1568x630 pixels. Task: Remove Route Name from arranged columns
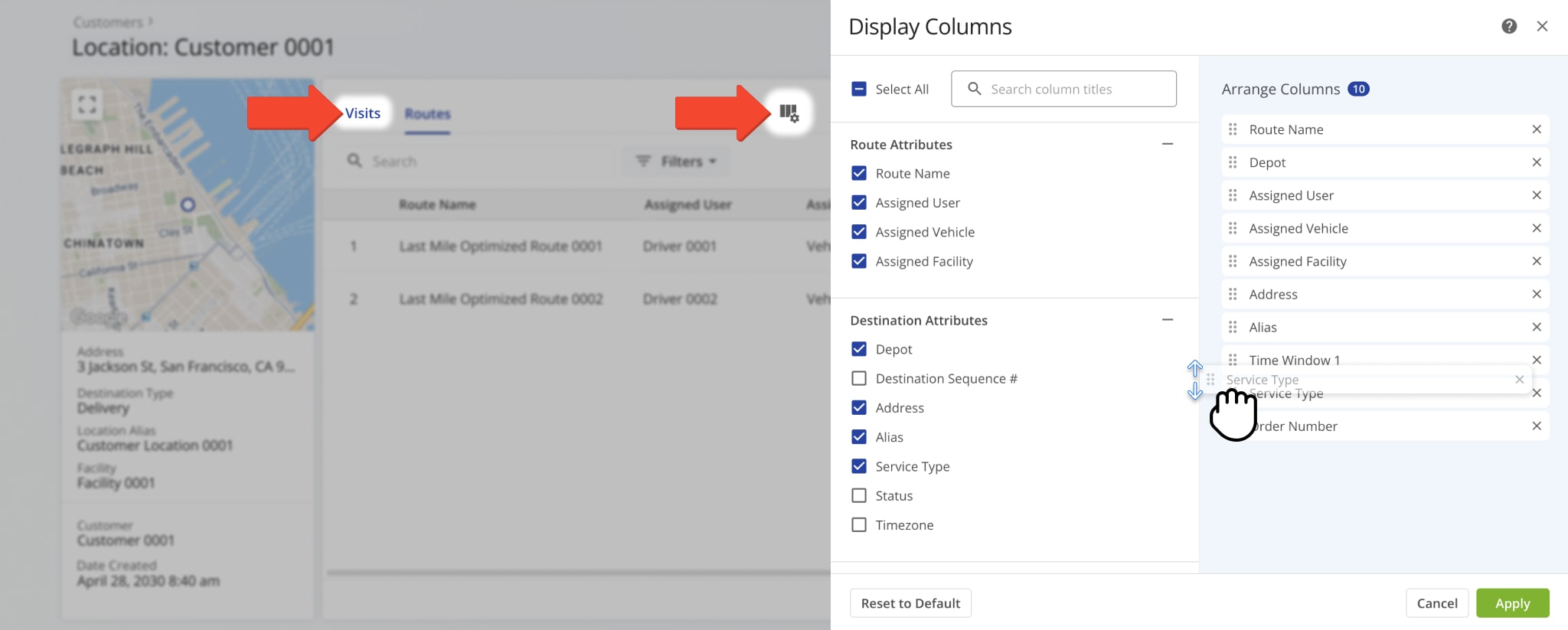click(x=1536, y=129)
